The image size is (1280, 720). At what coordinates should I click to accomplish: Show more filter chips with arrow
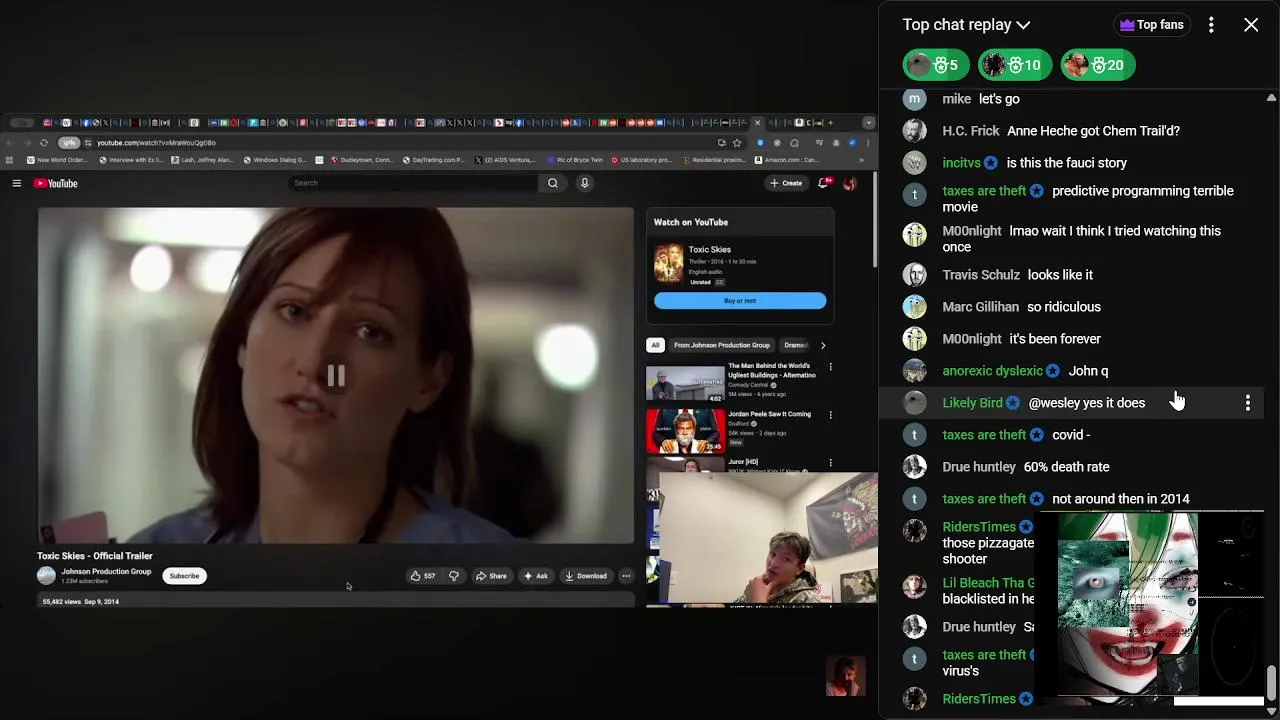pos(823,345)
